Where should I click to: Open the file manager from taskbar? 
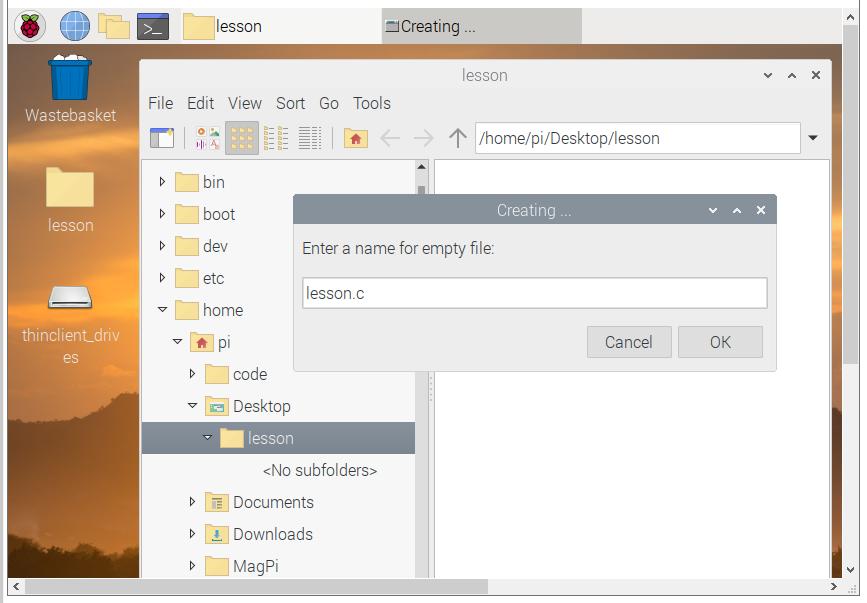coord(113,26)
